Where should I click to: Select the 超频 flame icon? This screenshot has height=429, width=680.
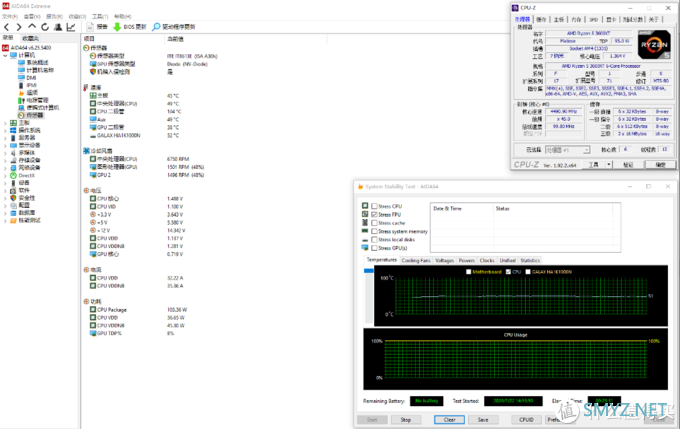(21, 93)
